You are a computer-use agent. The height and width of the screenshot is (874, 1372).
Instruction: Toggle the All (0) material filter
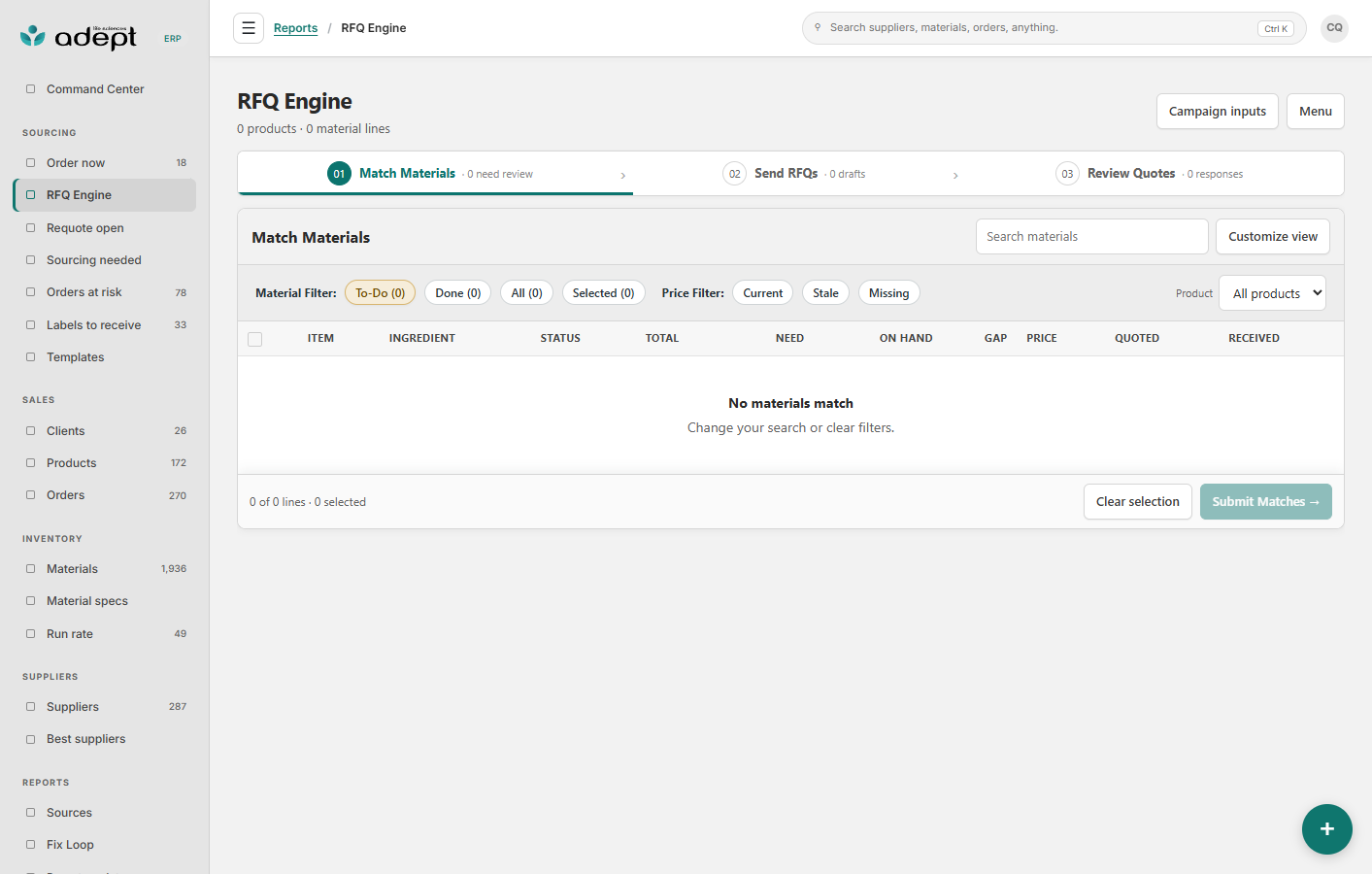(x=526, y=292)
